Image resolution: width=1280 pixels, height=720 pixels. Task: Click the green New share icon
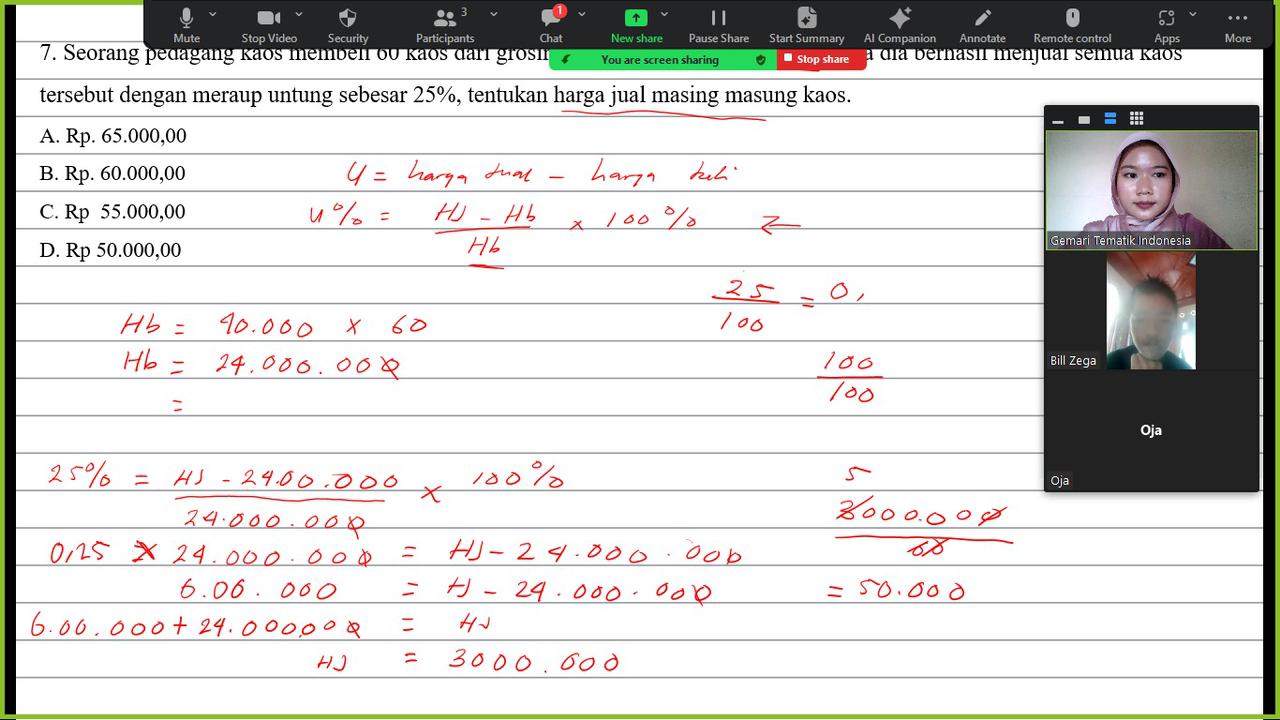pos(636,18)
